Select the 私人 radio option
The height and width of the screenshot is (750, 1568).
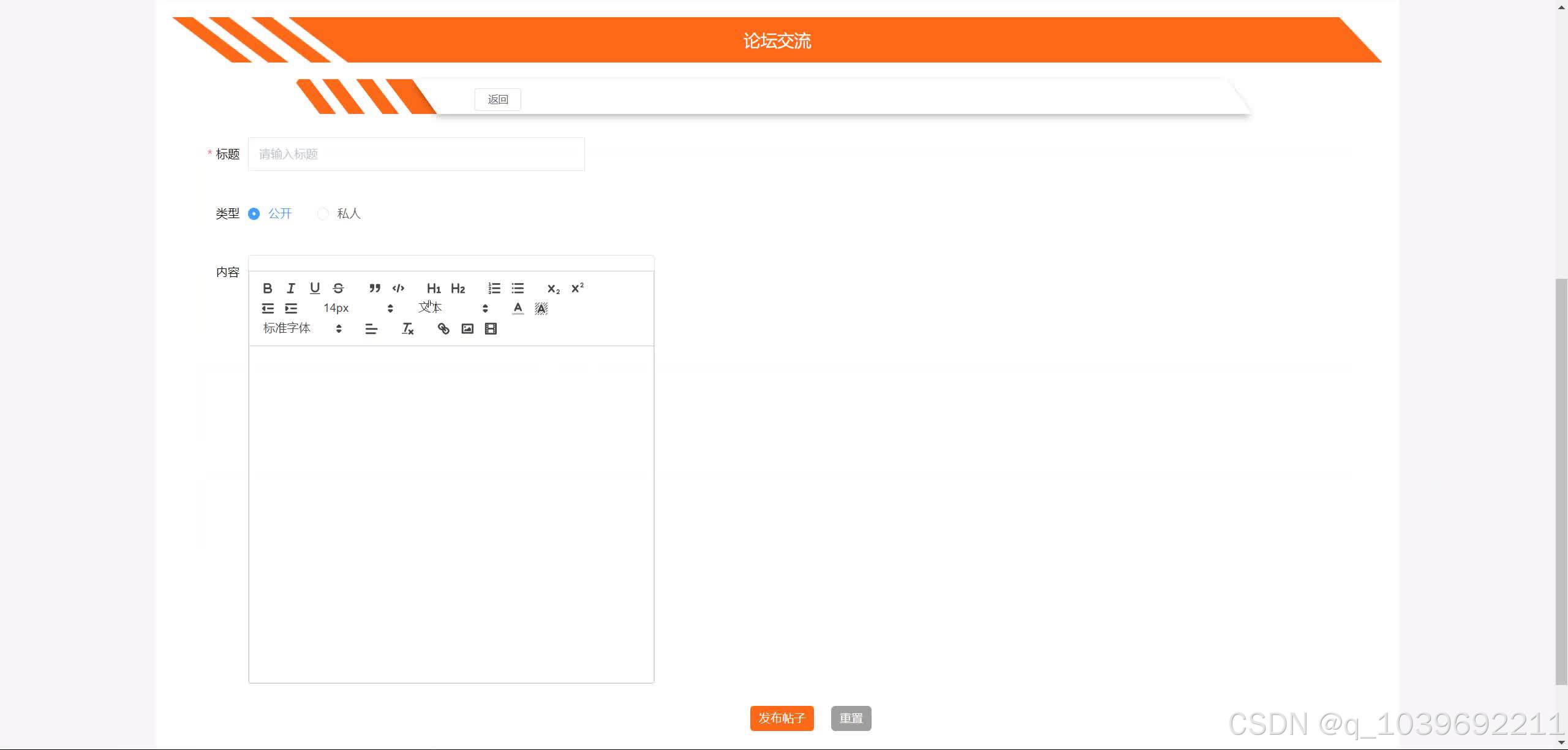coord(323,214)
